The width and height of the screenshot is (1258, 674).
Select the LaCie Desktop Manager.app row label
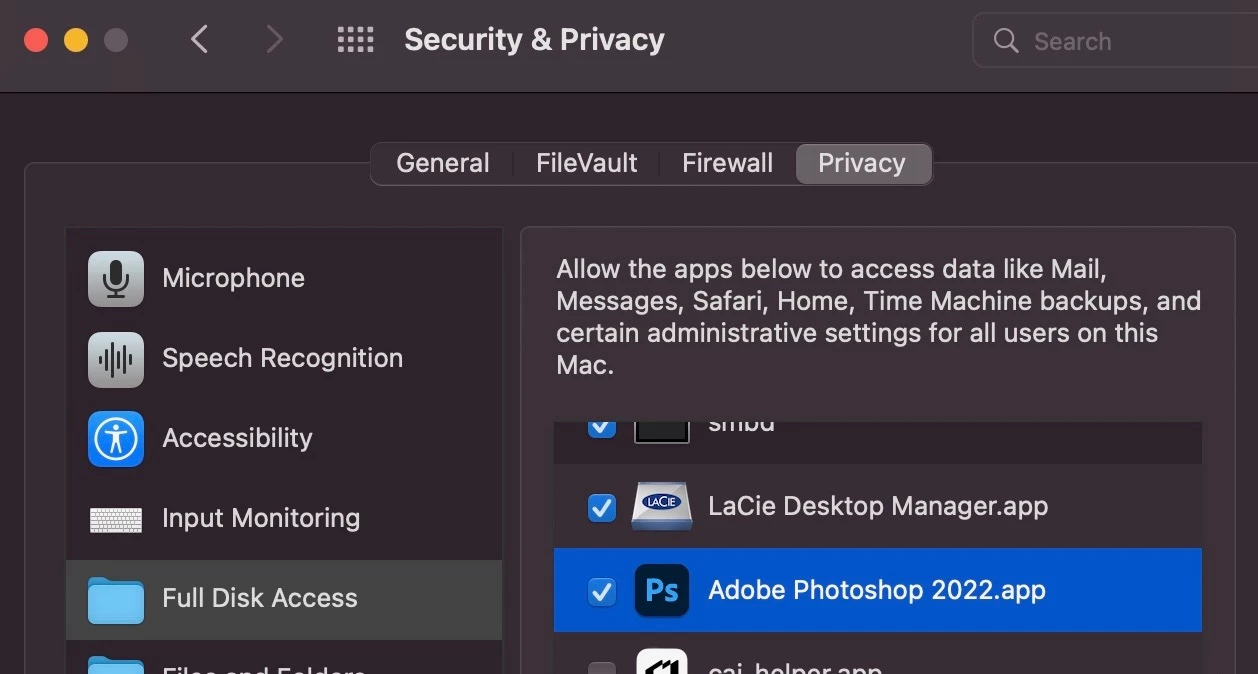point(877,506)
